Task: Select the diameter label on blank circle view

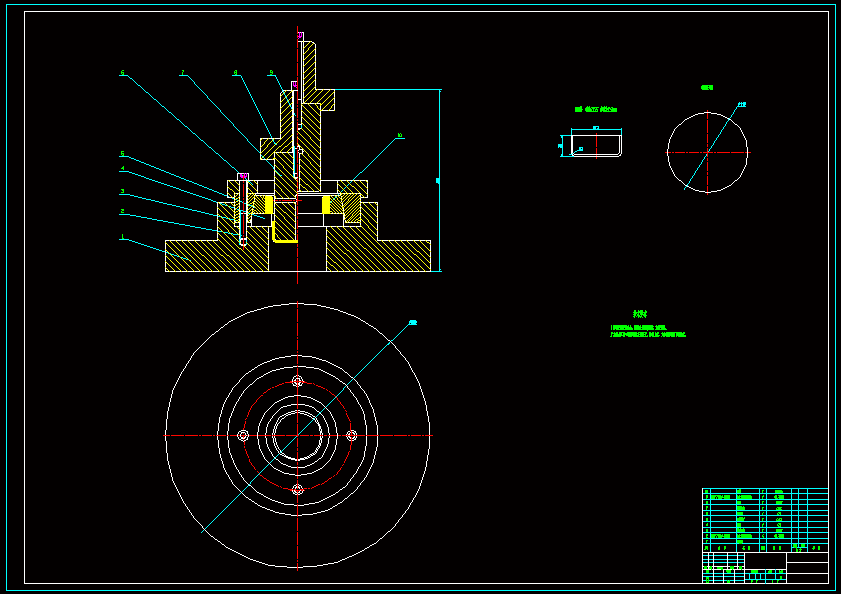Action: tap(742, 105)
